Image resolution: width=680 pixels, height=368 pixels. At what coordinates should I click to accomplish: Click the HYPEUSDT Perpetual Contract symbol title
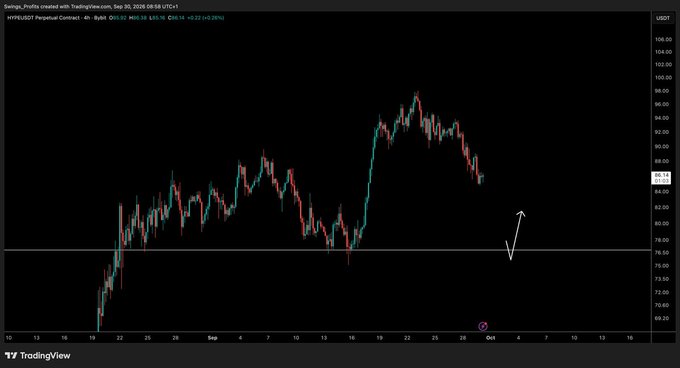tap(43, 18)
